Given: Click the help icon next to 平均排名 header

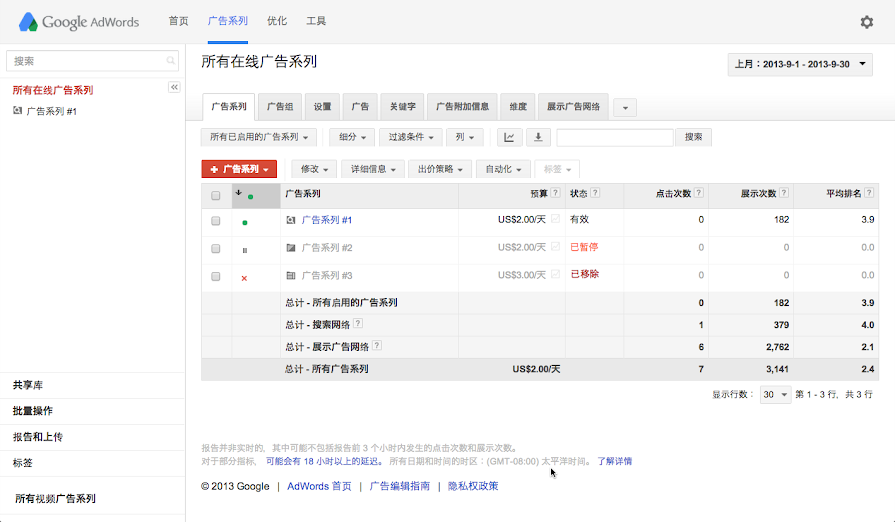Looking at the screenshot, I should click(869, 193).
